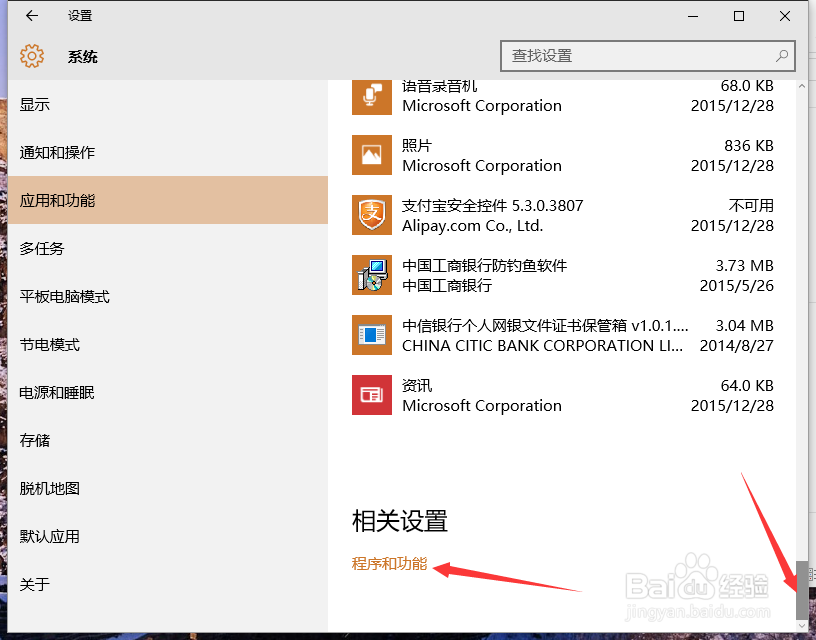Click the scrollbar up arrow
The width and height of the screenshot is (816, 640).
(802, 86)
